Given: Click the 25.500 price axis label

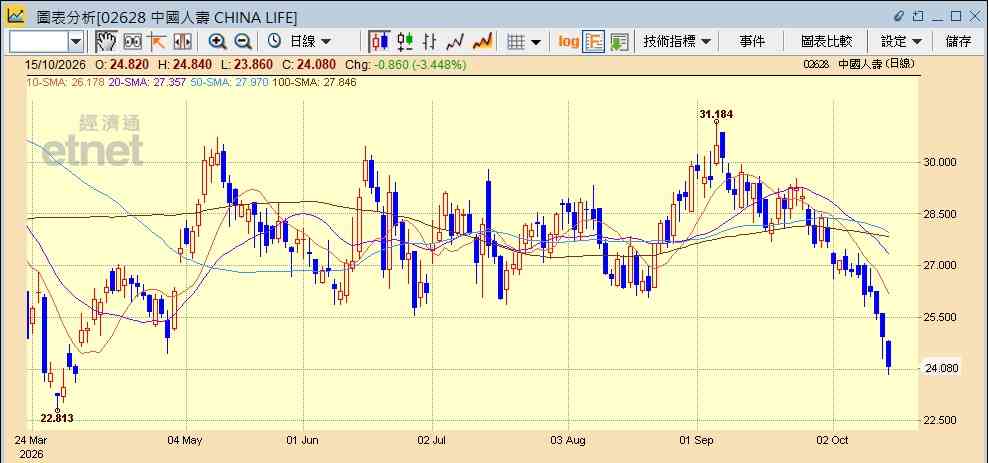Looking at the screenshot, I should point(940,317).
